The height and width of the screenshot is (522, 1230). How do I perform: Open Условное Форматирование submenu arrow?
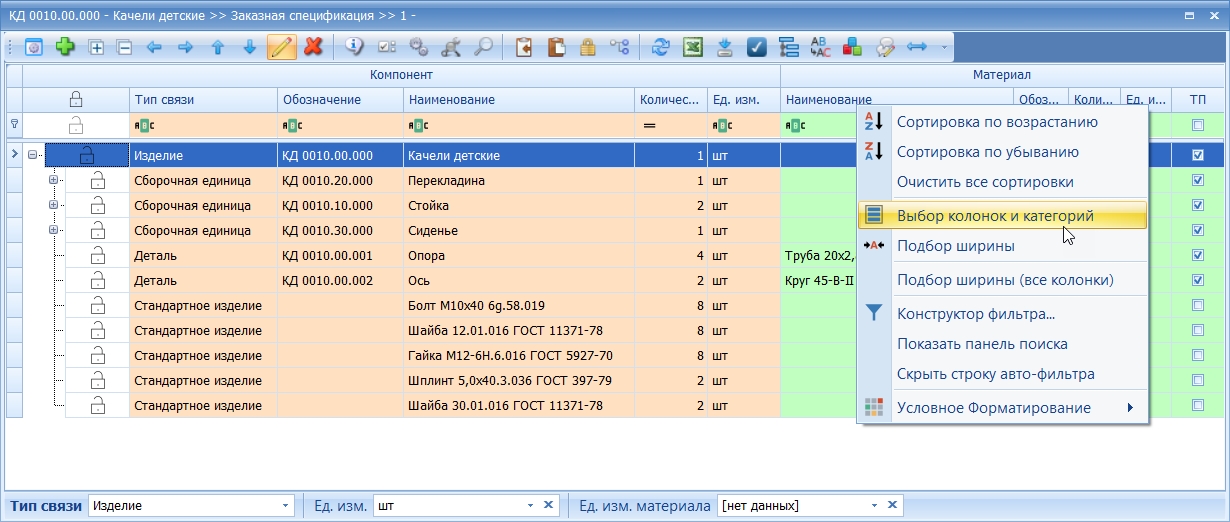[1131, 408]
